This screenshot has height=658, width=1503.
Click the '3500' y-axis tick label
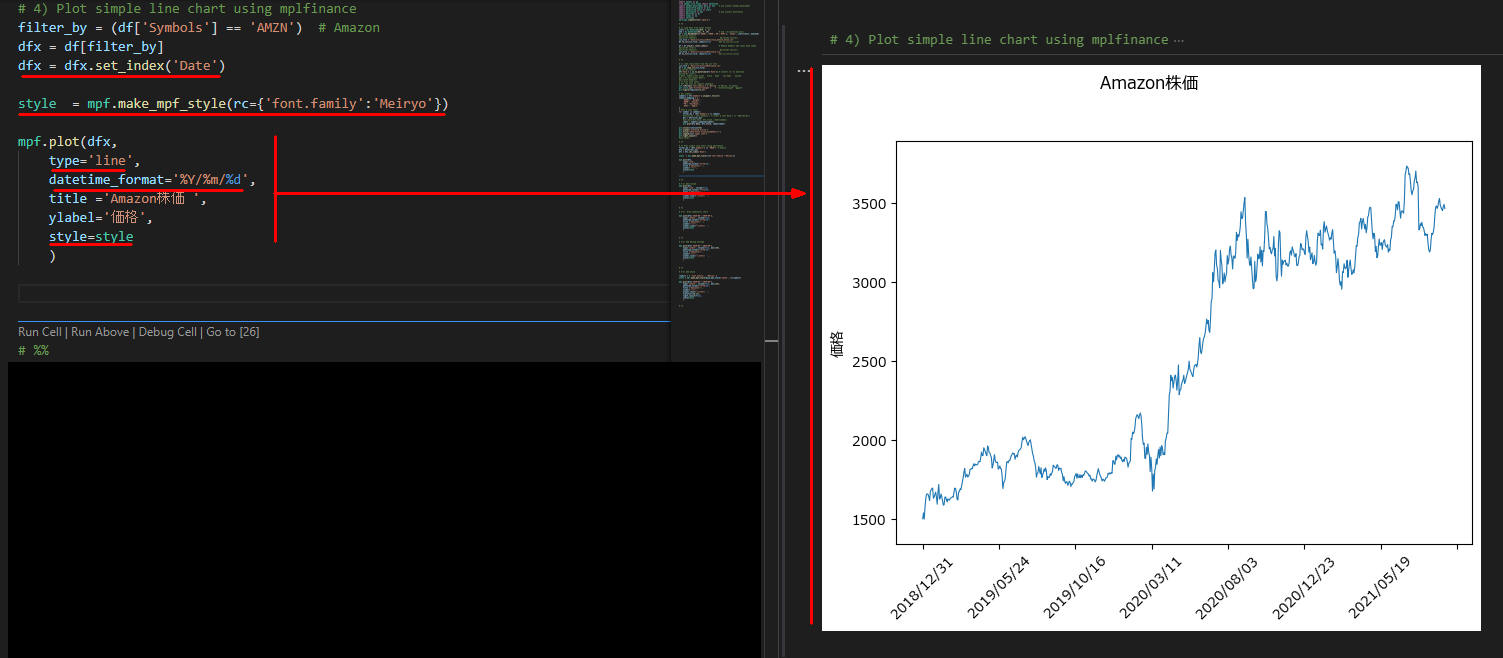867,204
